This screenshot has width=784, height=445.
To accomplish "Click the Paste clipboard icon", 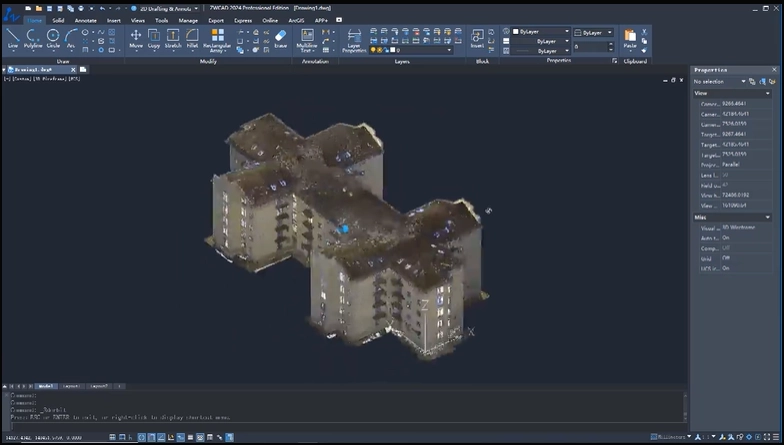I will (630, 38).
